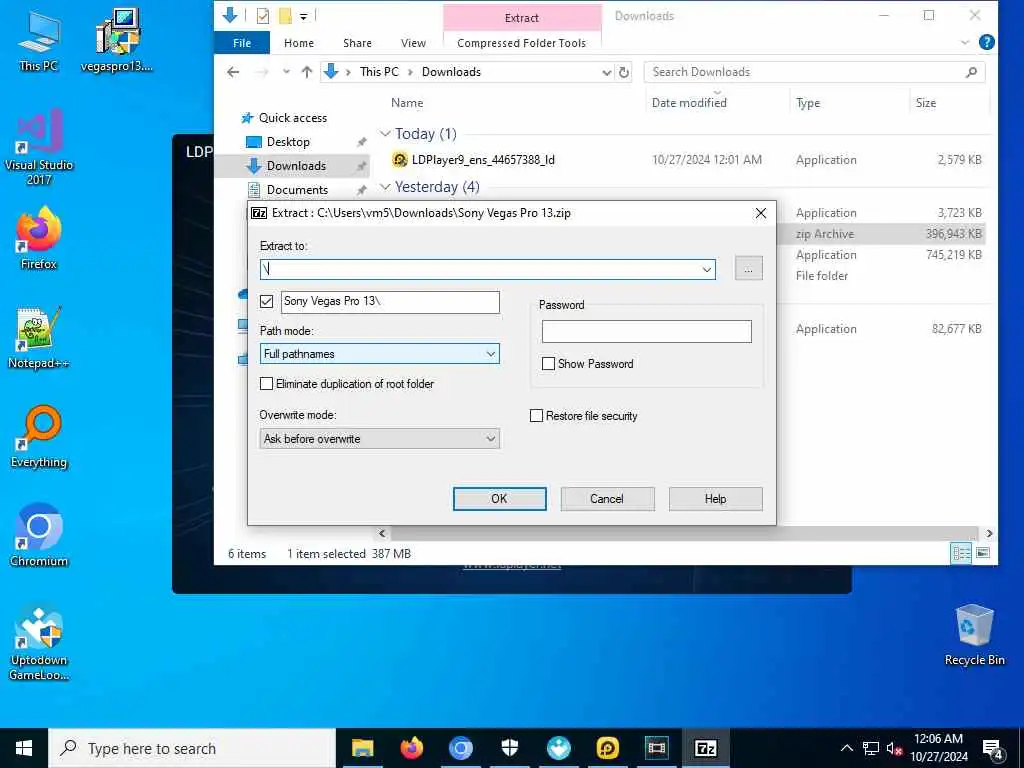
Task: Open Chromium from the taskbar
Action: pyautogui.click(x=460, y=748)
